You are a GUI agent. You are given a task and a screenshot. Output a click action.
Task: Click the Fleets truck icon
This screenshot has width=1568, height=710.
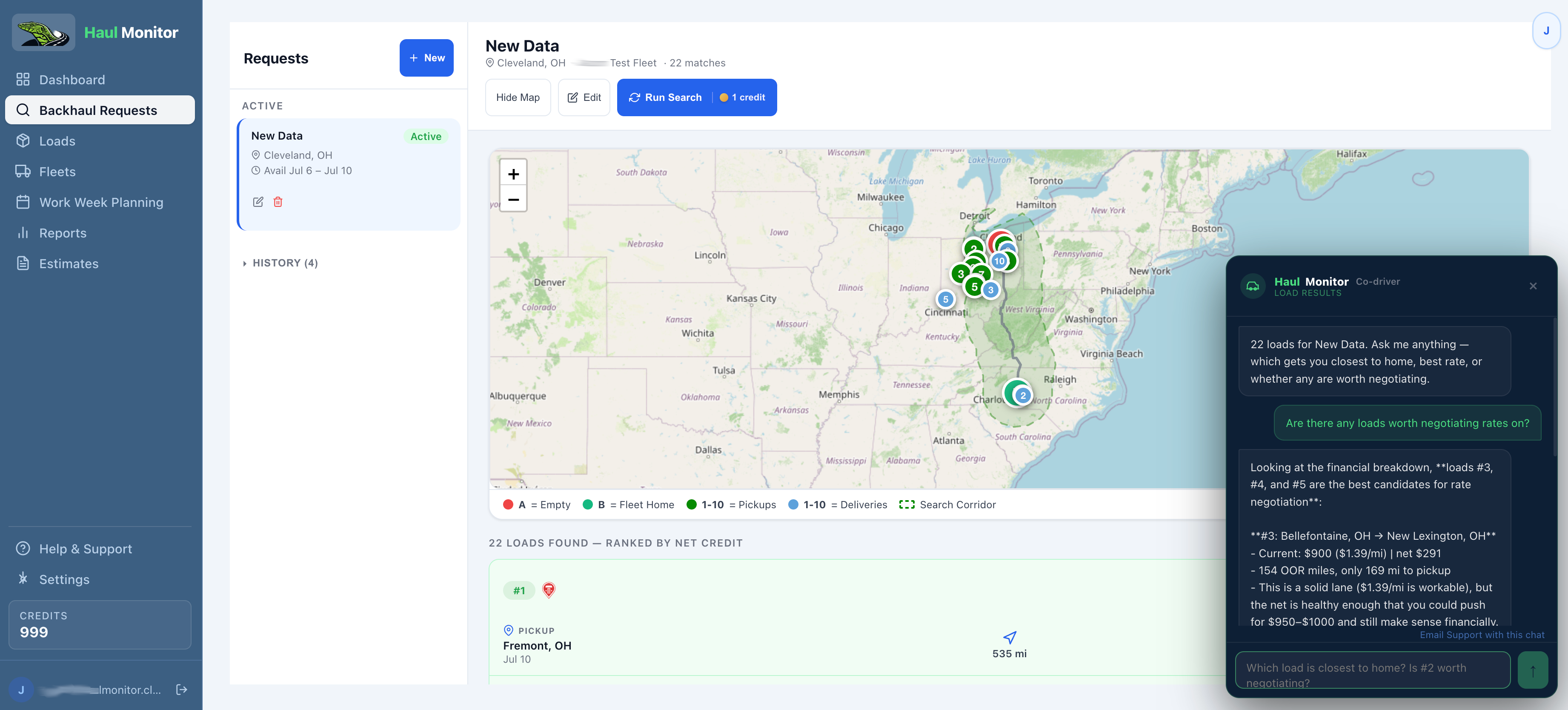23,171
